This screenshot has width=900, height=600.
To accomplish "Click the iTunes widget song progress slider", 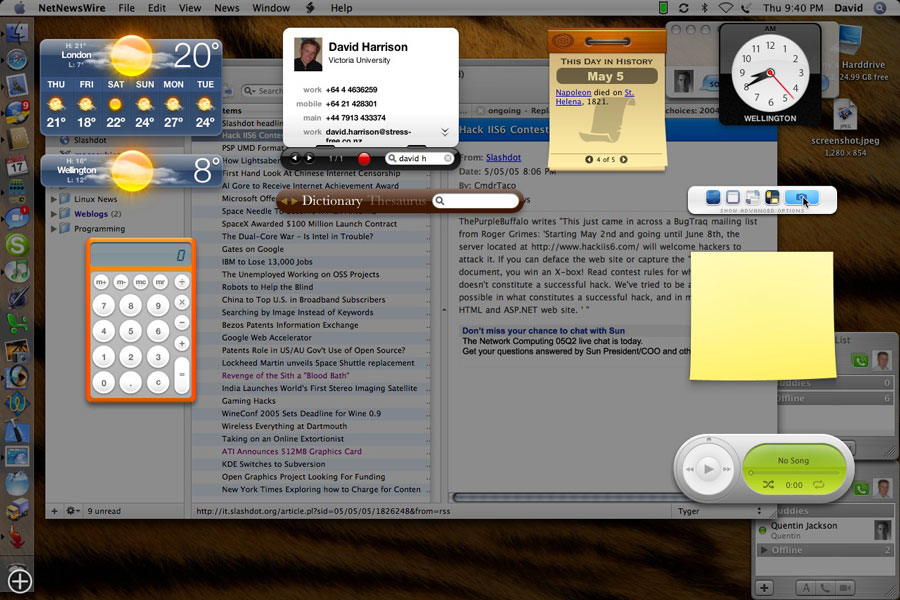I will click(x=794, y=473).
